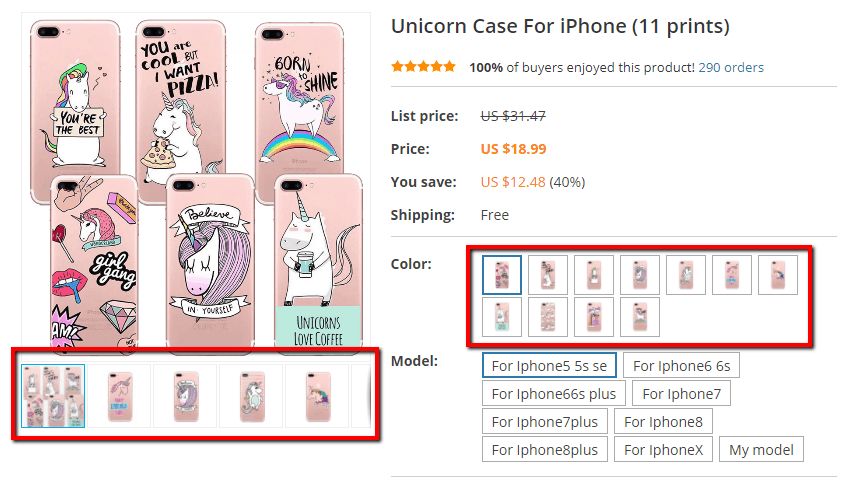Choose the For Iphone7plus model
This screenshot has height=492, width=853.
[x=544, y=422]
